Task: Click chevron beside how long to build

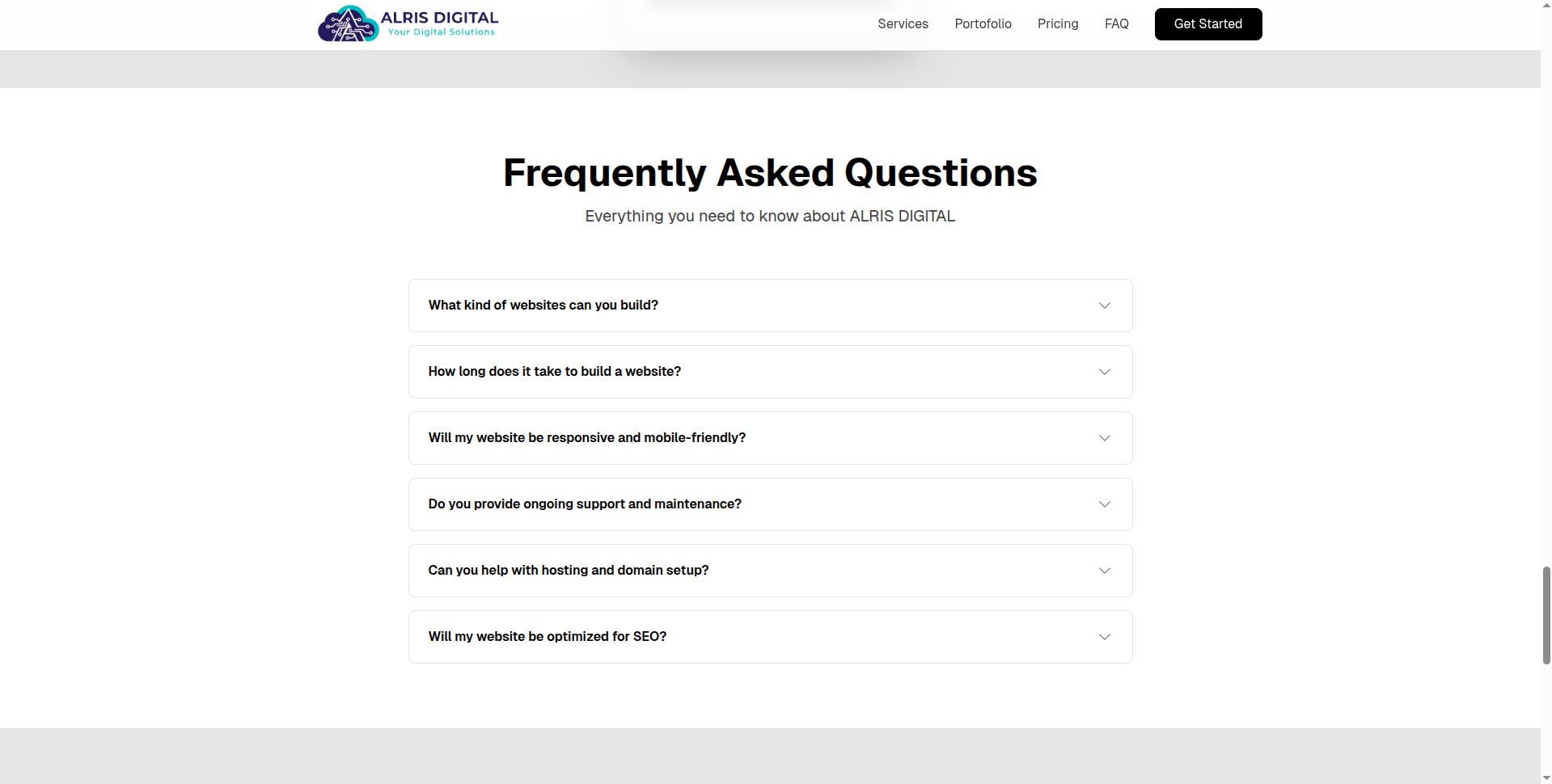Action: tap(1104, 372)
